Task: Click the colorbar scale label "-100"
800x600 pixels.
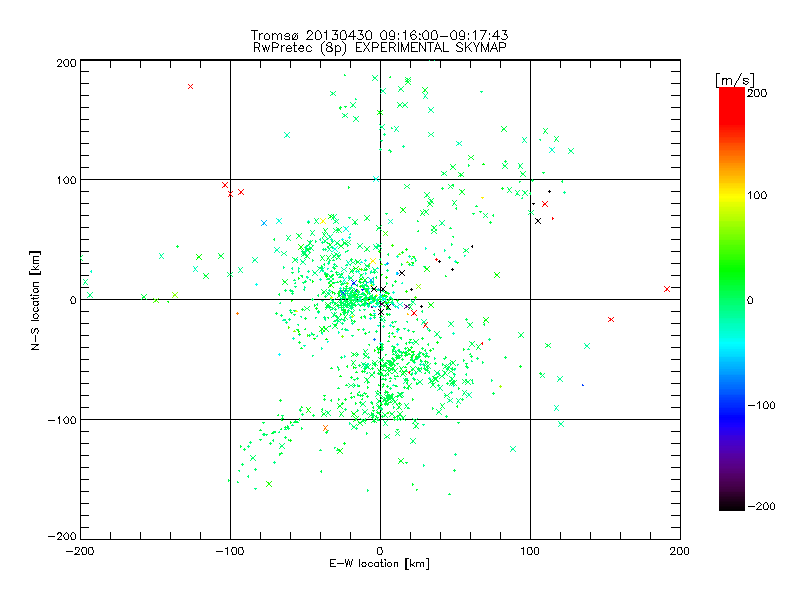Action: pyautogui.click(x=761, y=406)
